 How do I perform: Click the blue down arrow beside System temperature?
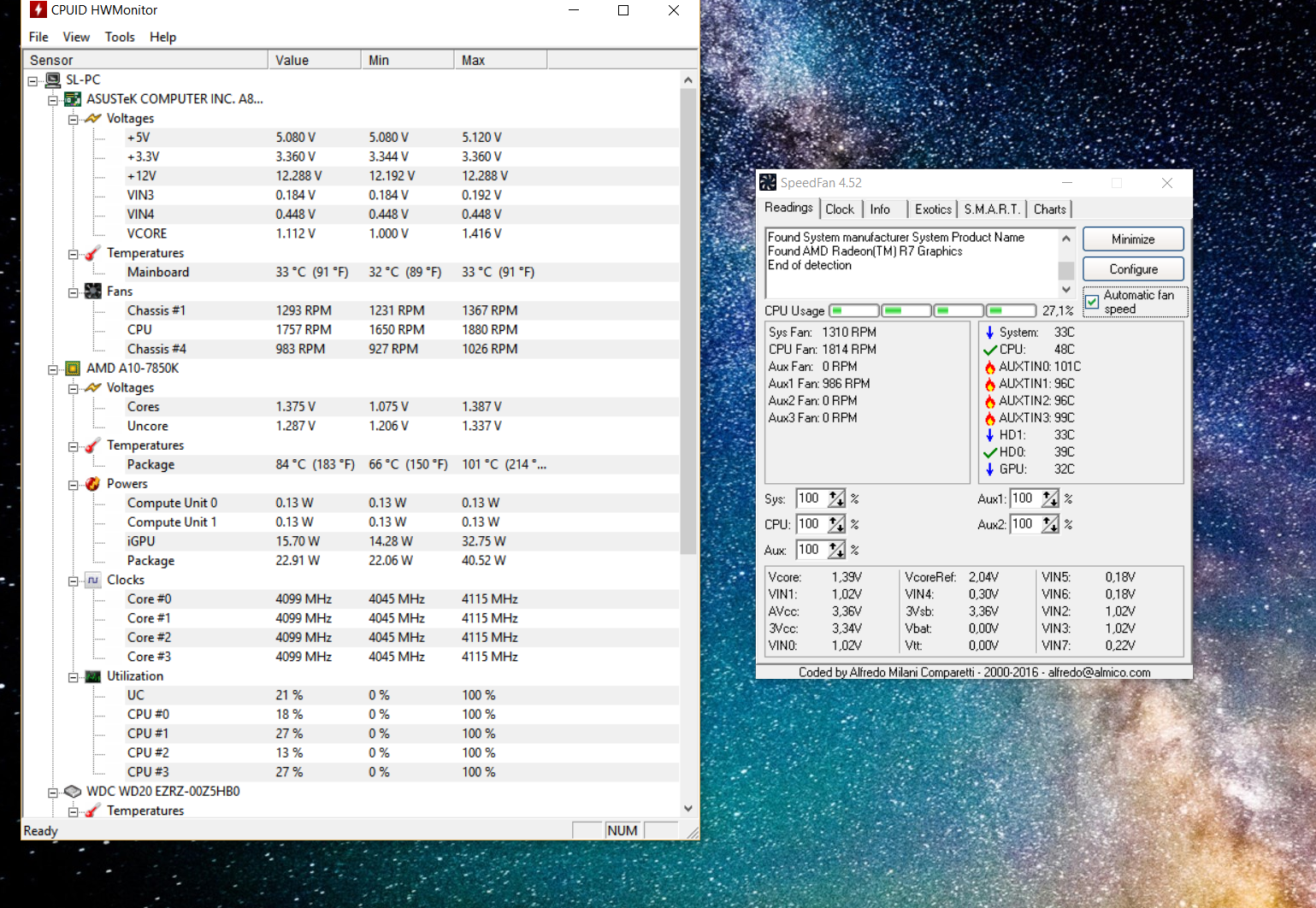point(989,333)
